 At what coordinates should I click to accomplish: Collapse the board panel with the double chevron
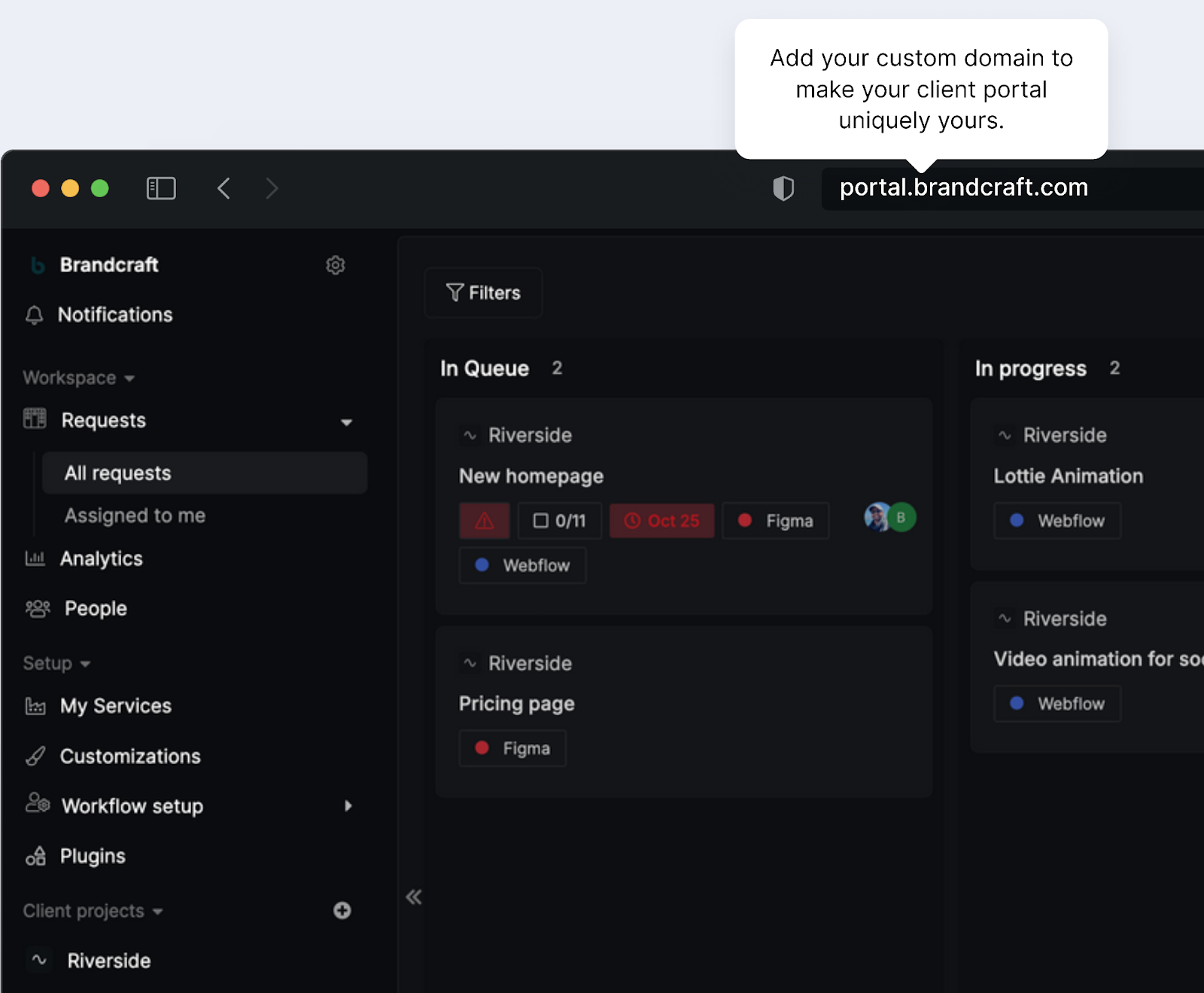tap(413, 897)
